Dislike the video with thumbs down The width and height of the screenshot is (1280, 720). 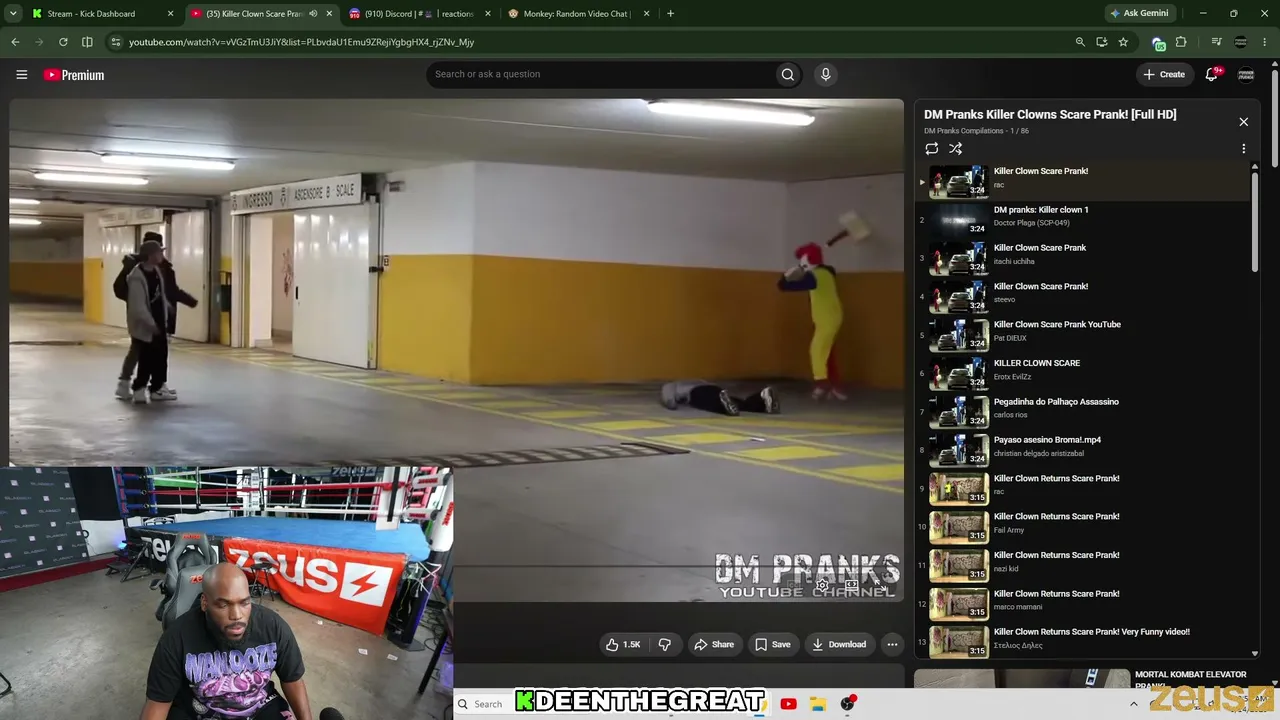(x=665, y=645)
